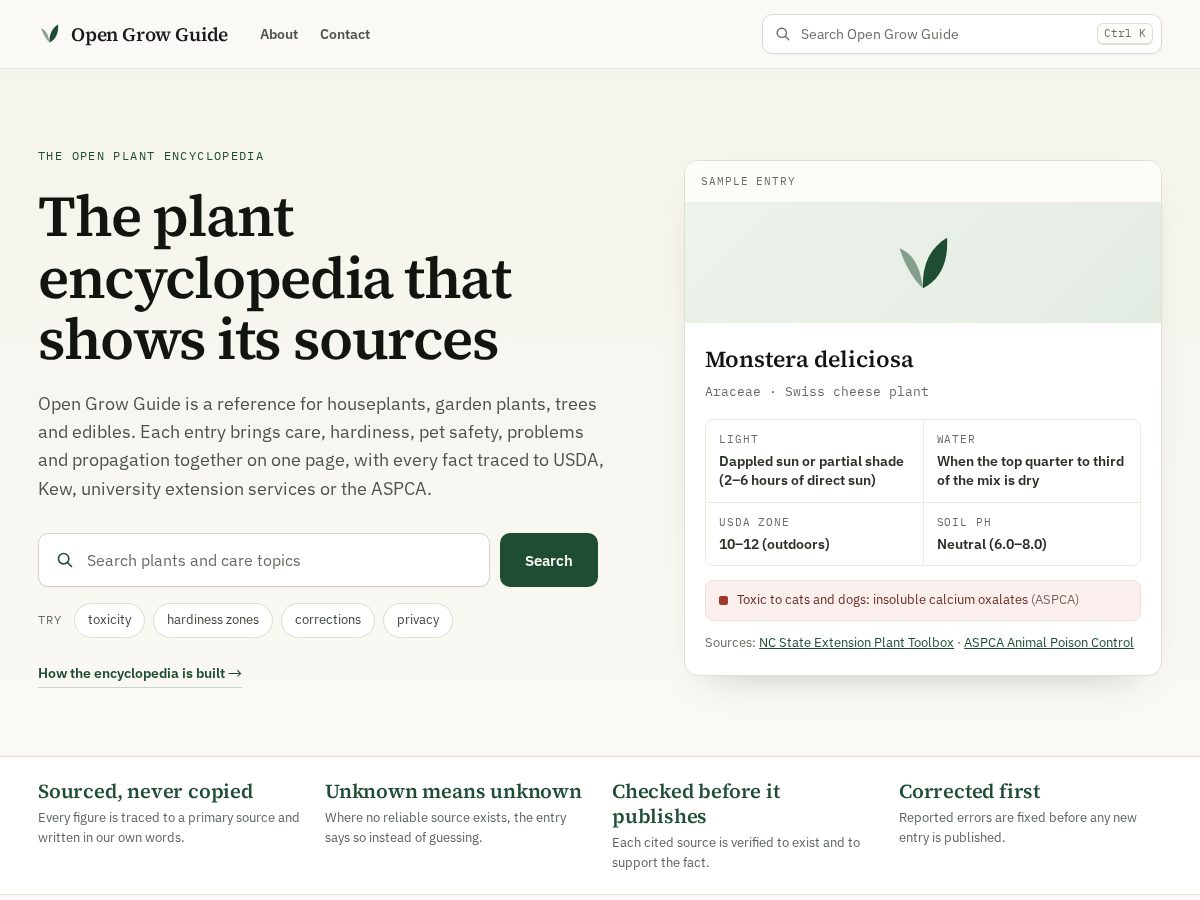Open NC State Extension Plant Toolbox source
Viewport: 1200px width, 900px height.
click(856, 643)
